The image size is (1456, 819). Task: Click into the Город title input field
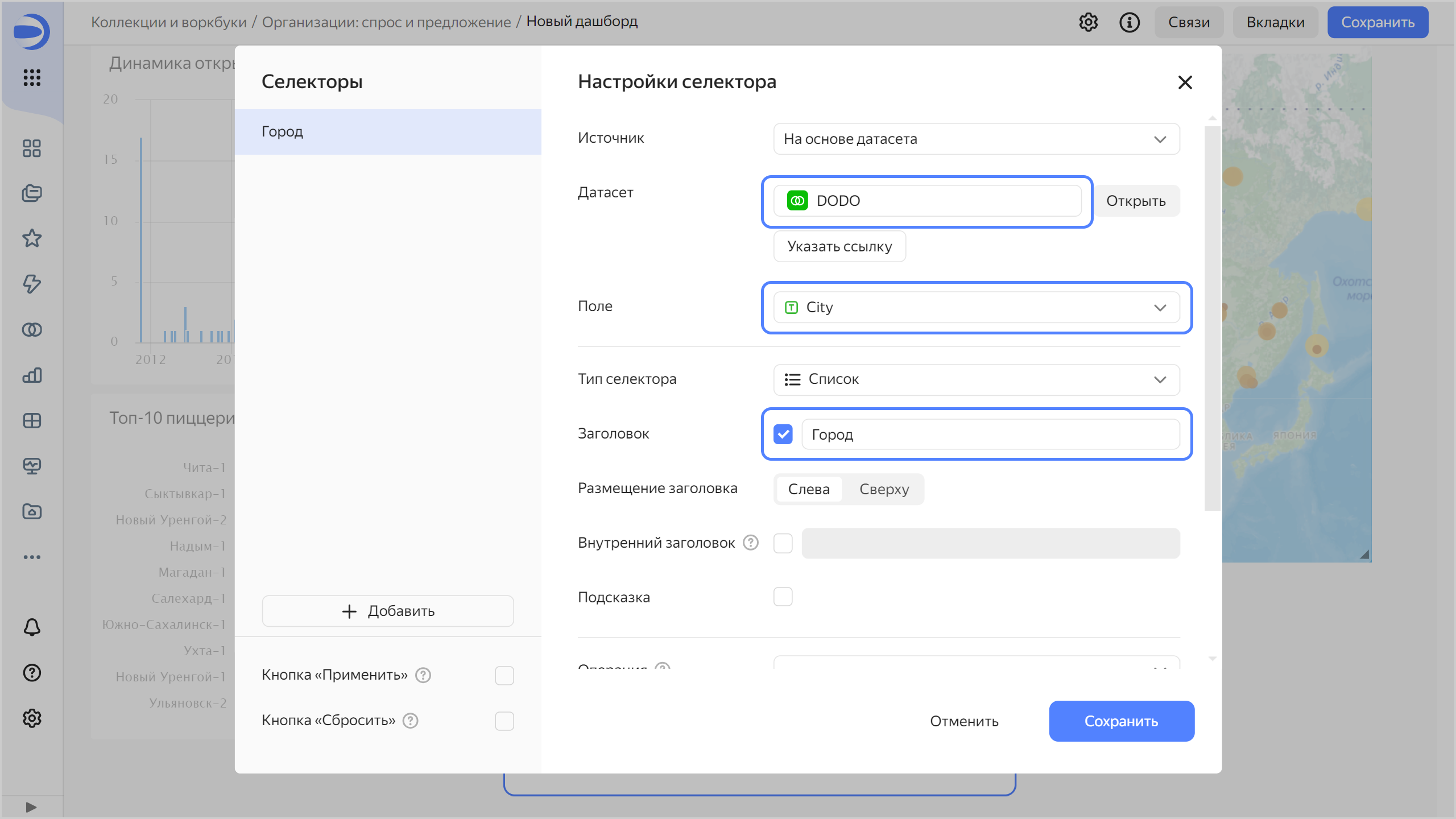(x=990, y=435)
